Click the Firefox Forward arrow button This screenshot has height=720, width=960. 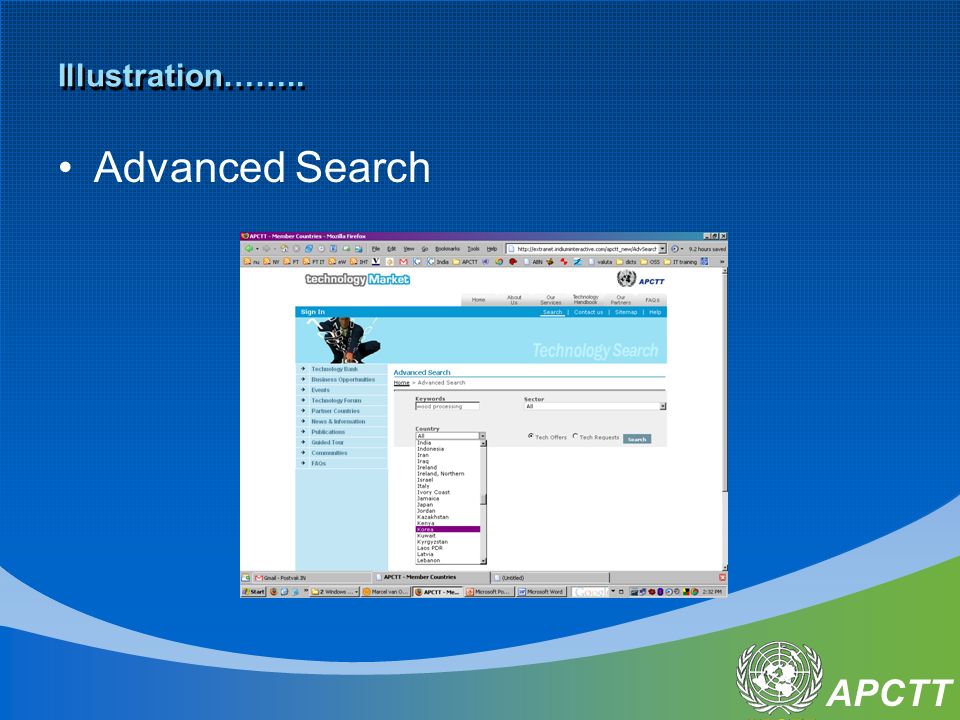[266, 249]
